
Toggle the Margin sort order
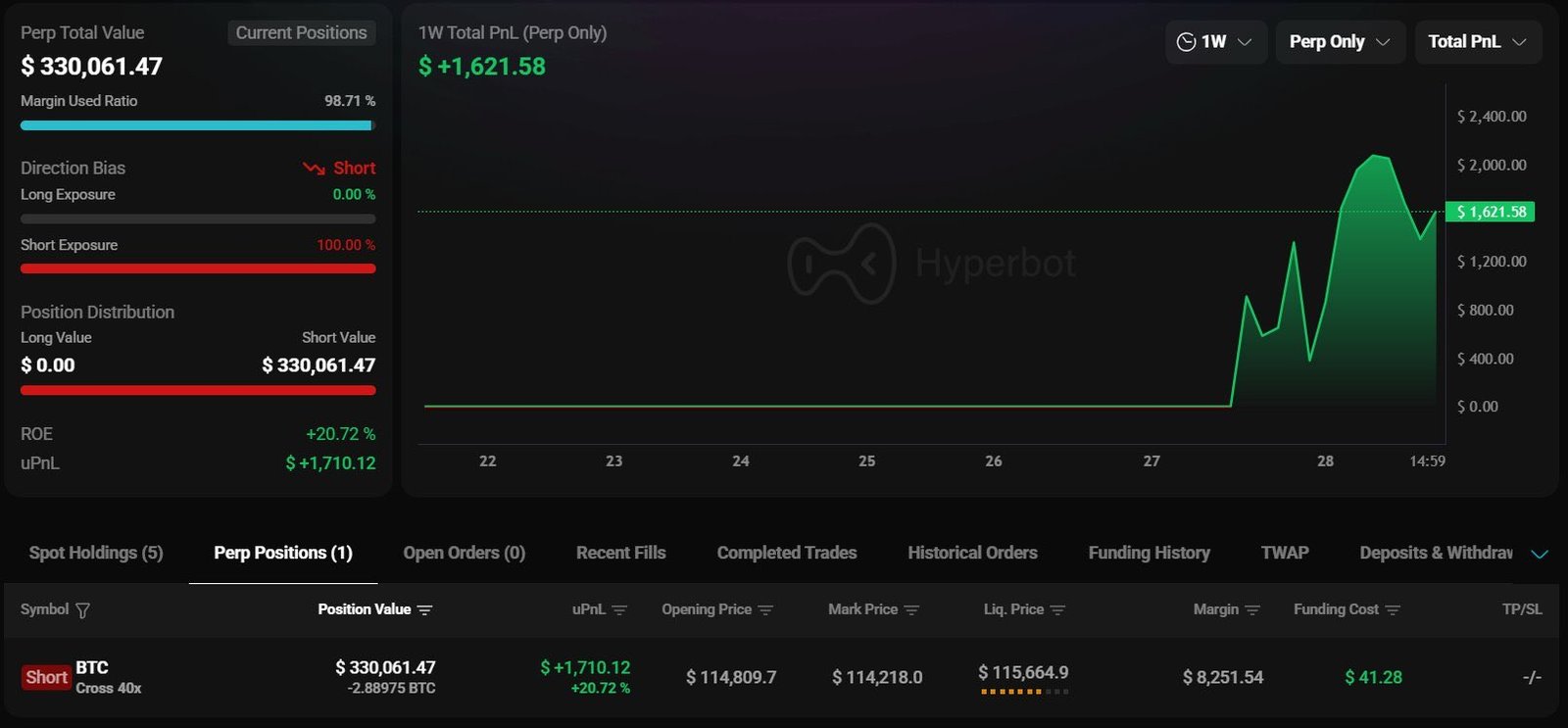pyautogui.click(x=1251, y=609)
